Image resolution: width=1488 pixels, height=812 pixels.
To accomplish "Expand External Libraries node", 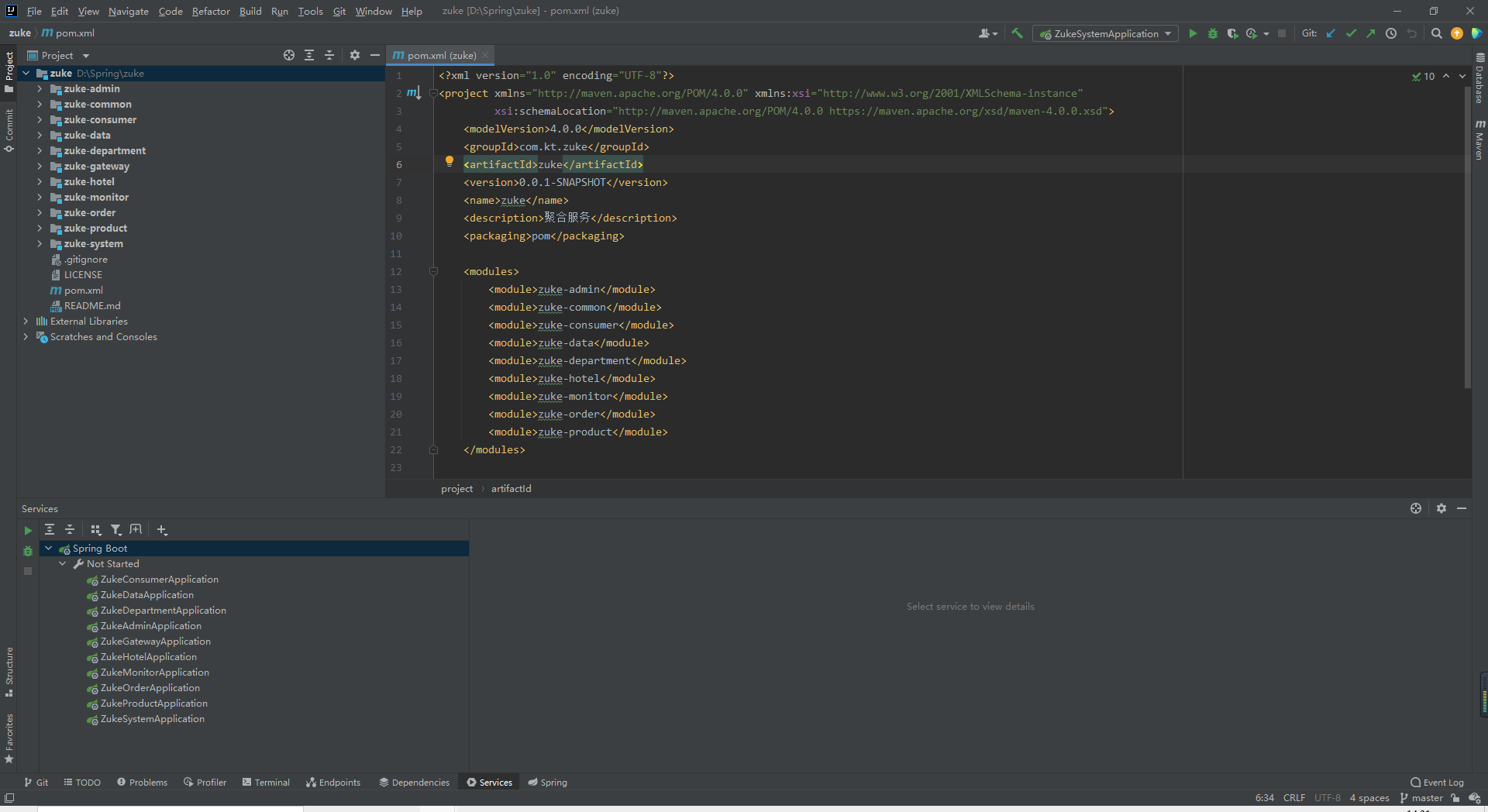I will (26, 321).
